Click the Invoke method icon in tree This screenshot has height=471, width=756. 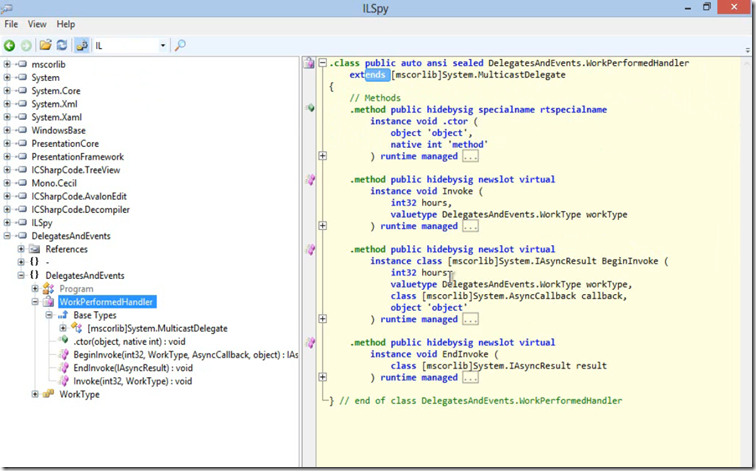click(x=63, y=381)
